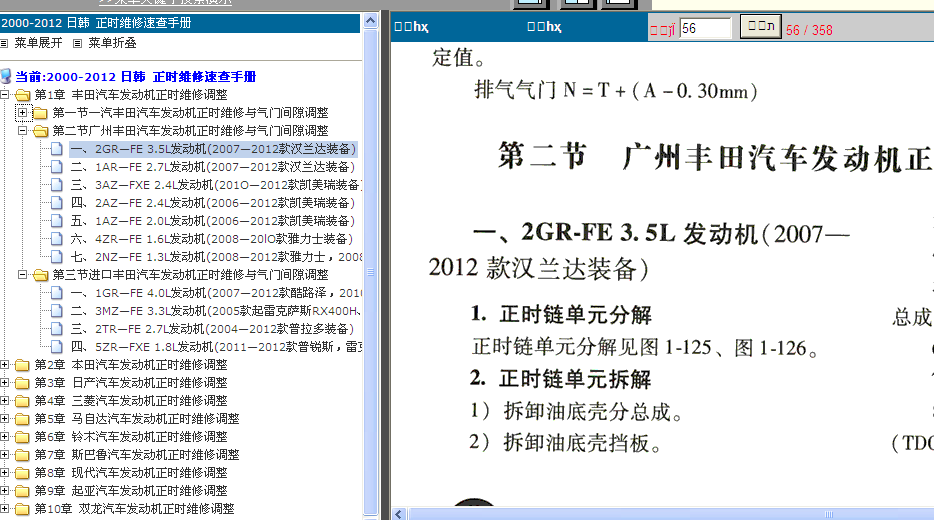Image resolution: width=934 pixels, height=520 pixels.
Task: Click document horizontal scrollbar thumb
Action: (671, 515)
